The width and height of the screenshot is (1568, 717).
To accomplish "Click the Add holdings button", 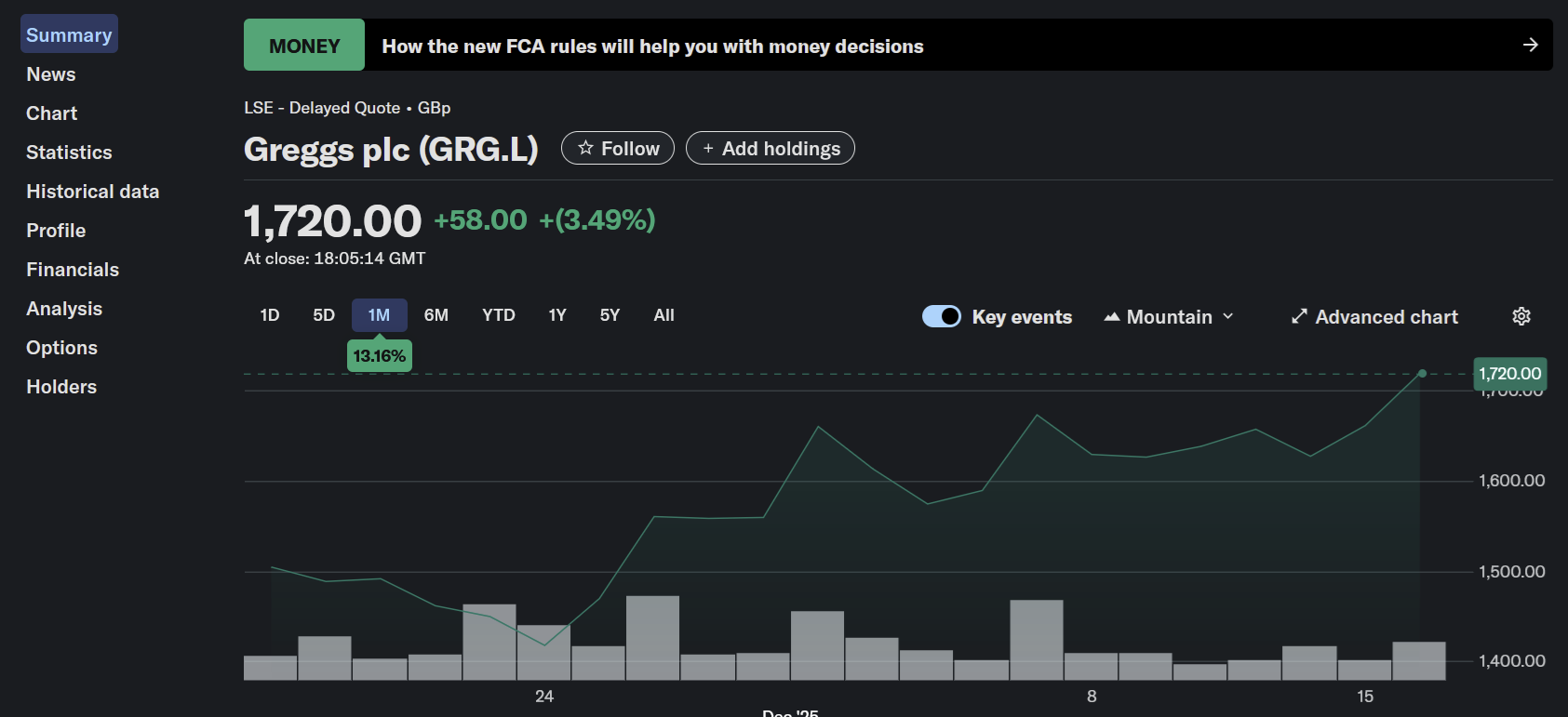I will pos(771,148).
